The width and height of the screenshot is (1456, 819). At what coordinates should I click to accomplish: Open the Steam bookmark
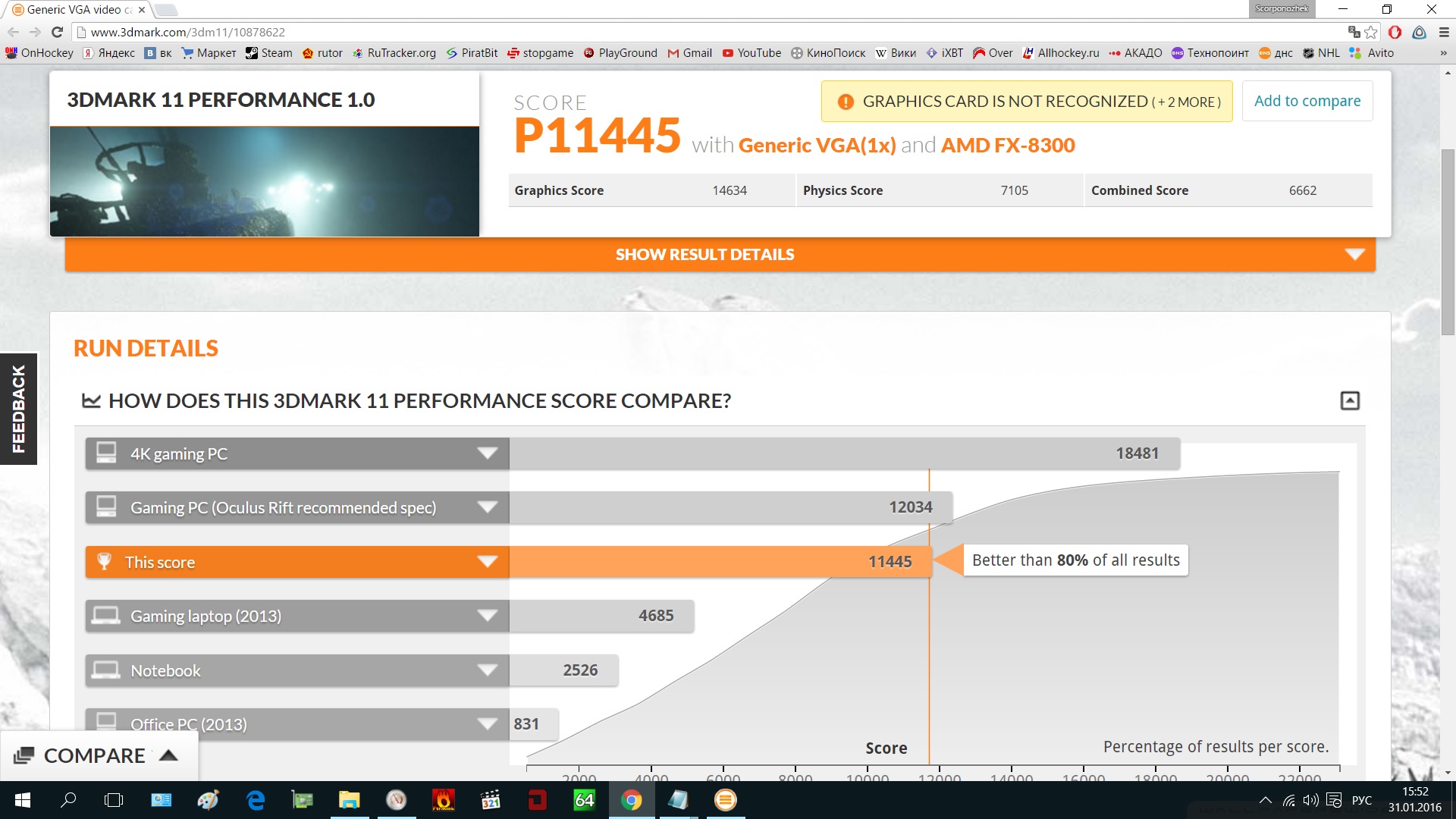tap(268, 53)
